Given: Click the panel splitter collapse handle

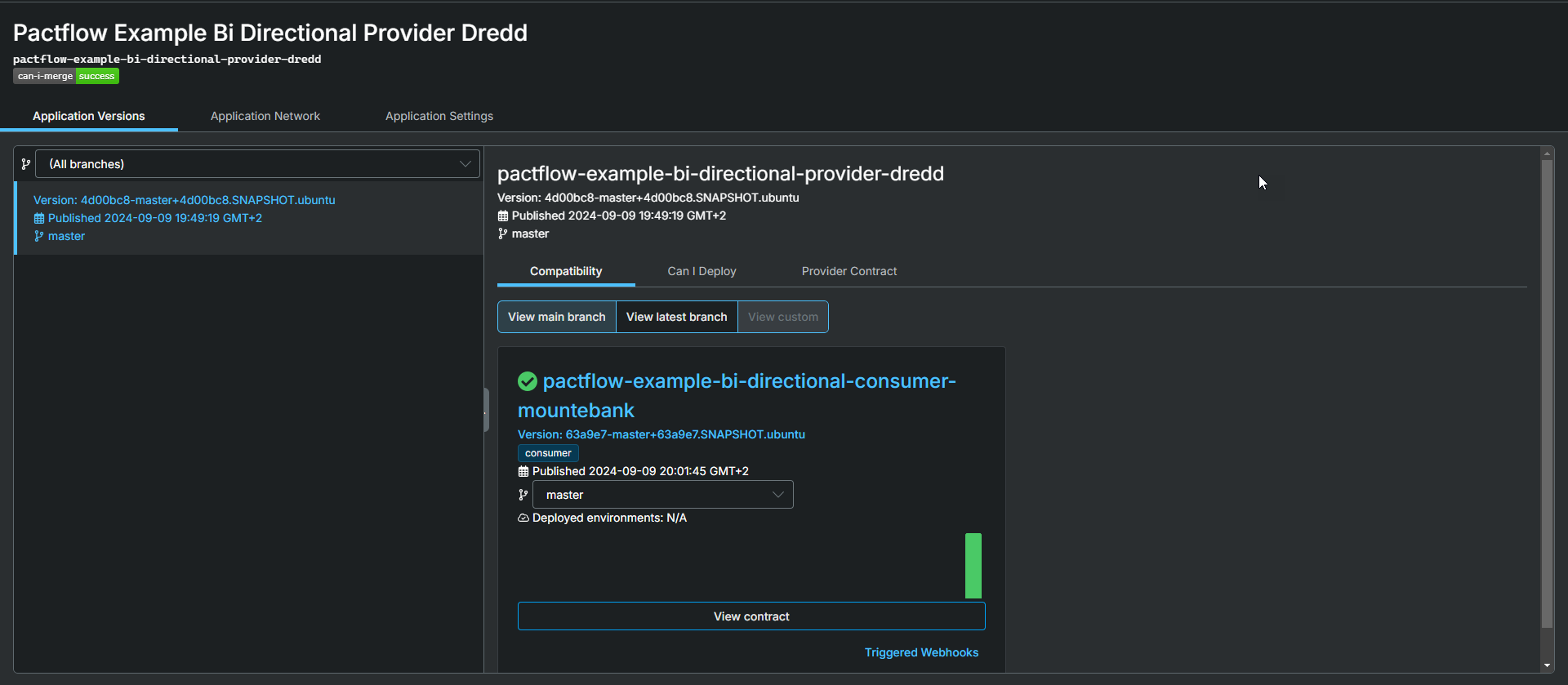Looking at the screenshot, I should [x=486, y=409].
